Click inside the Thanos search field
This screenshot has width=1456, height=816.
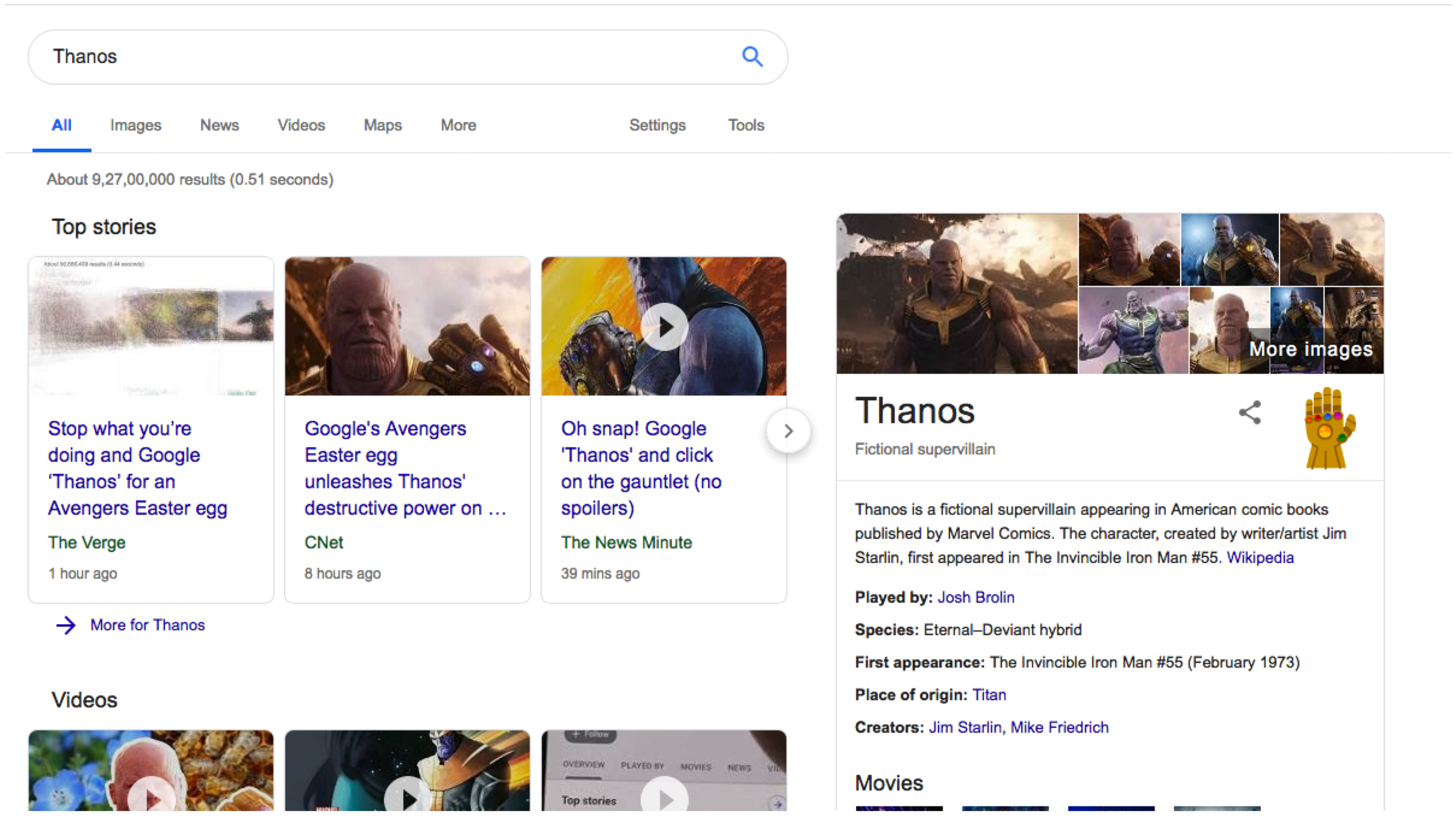[x=364, y=56]
